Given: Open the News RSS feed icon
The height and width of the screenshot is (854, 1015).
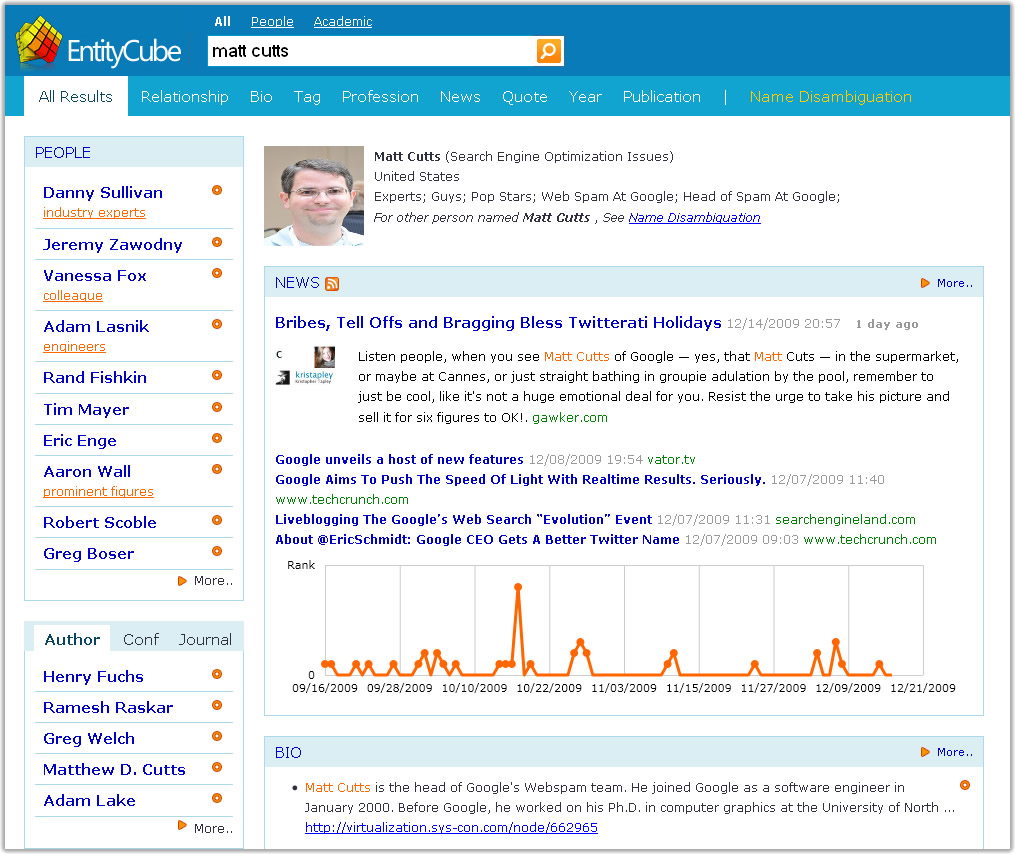Looking at the screenshot, I should [332, 284].
